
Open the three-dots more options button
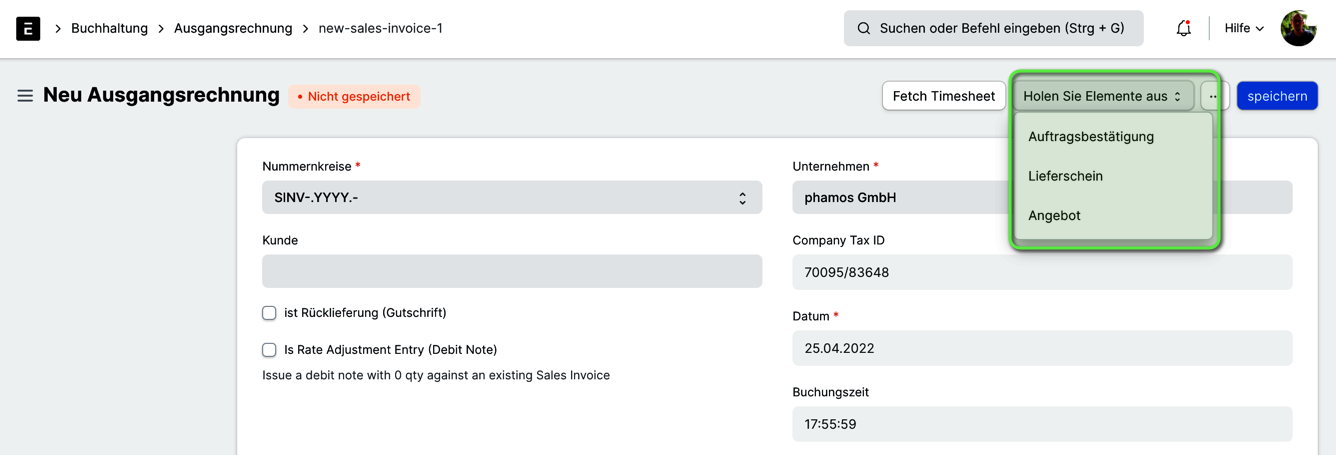tap(1214, 96)
